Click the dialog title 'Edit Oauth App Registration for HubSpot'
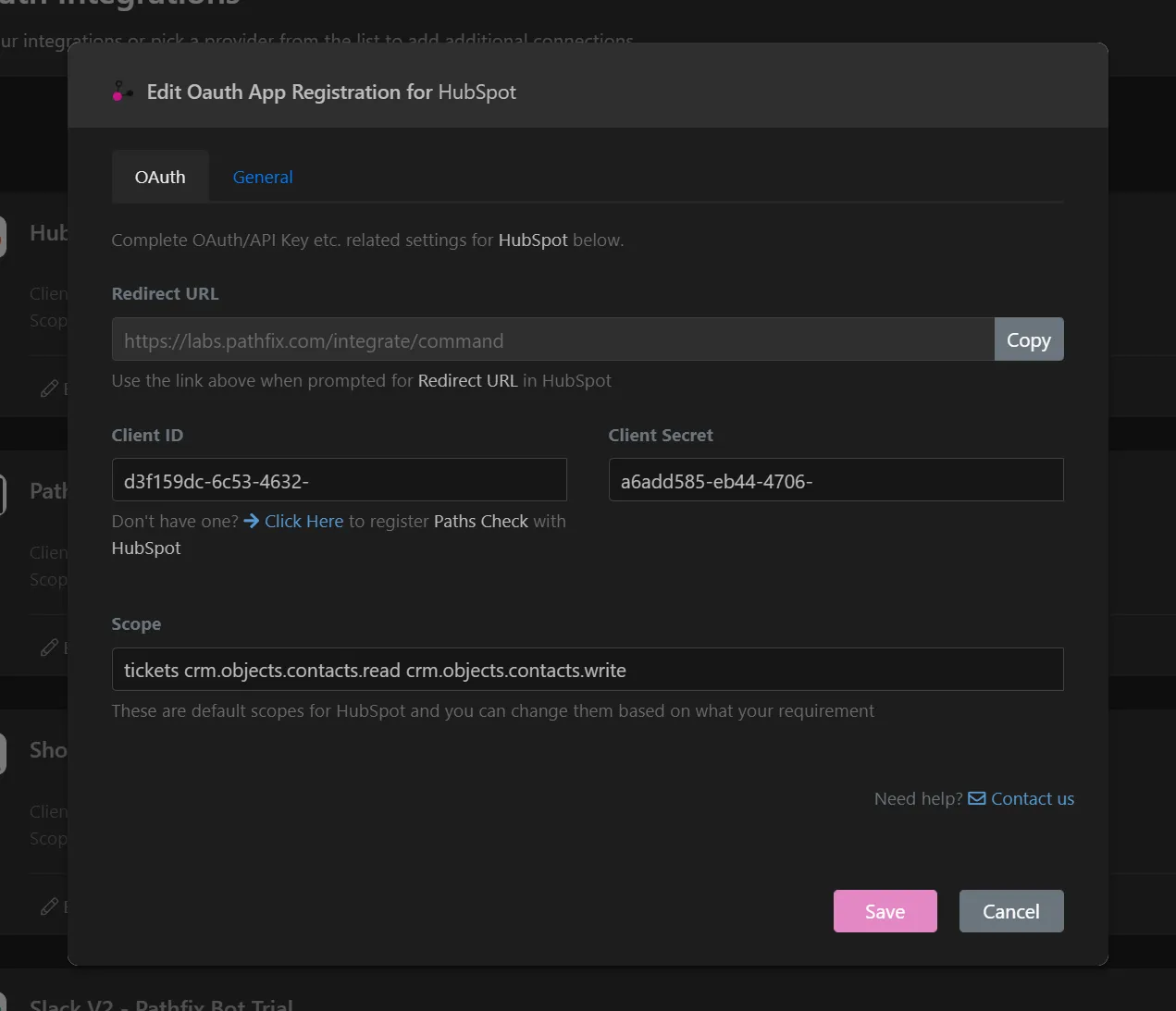This screenshot has width=1176, height=1011. 331,92
